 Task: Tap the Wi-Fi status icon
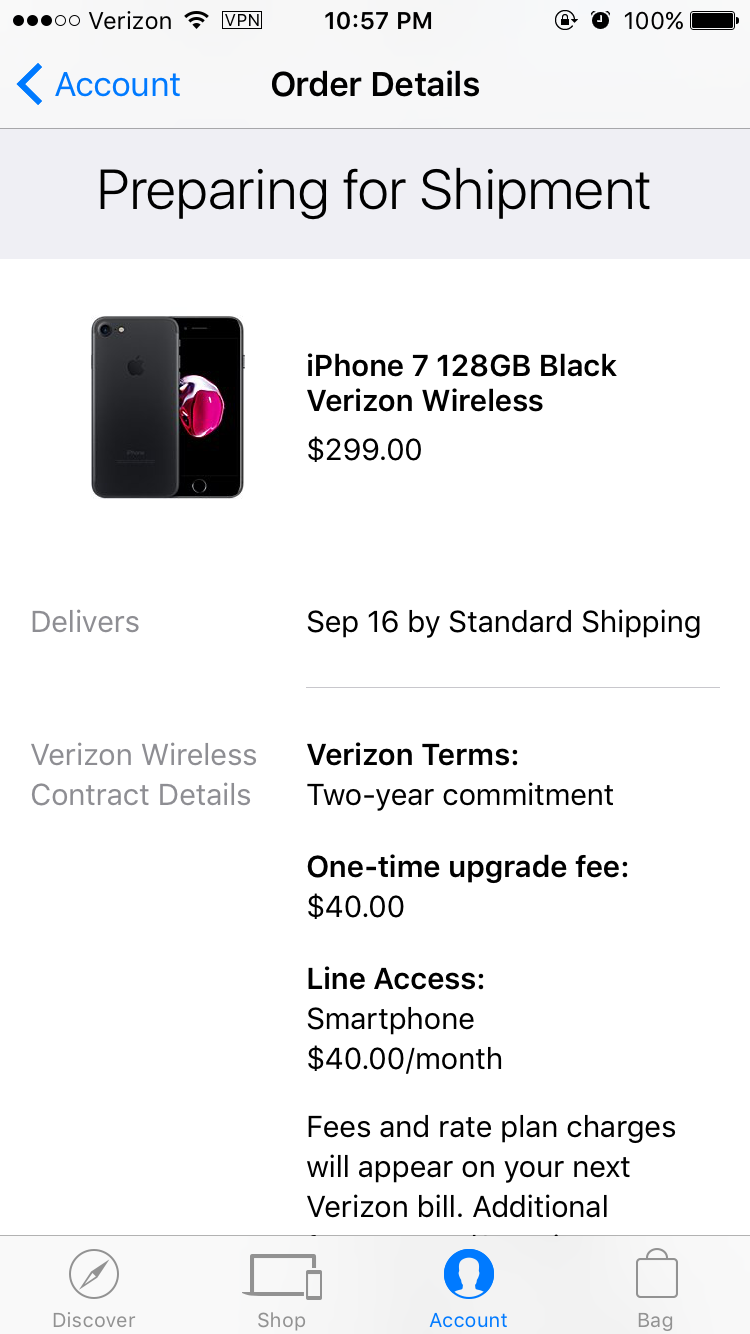[x=196, y=20]
